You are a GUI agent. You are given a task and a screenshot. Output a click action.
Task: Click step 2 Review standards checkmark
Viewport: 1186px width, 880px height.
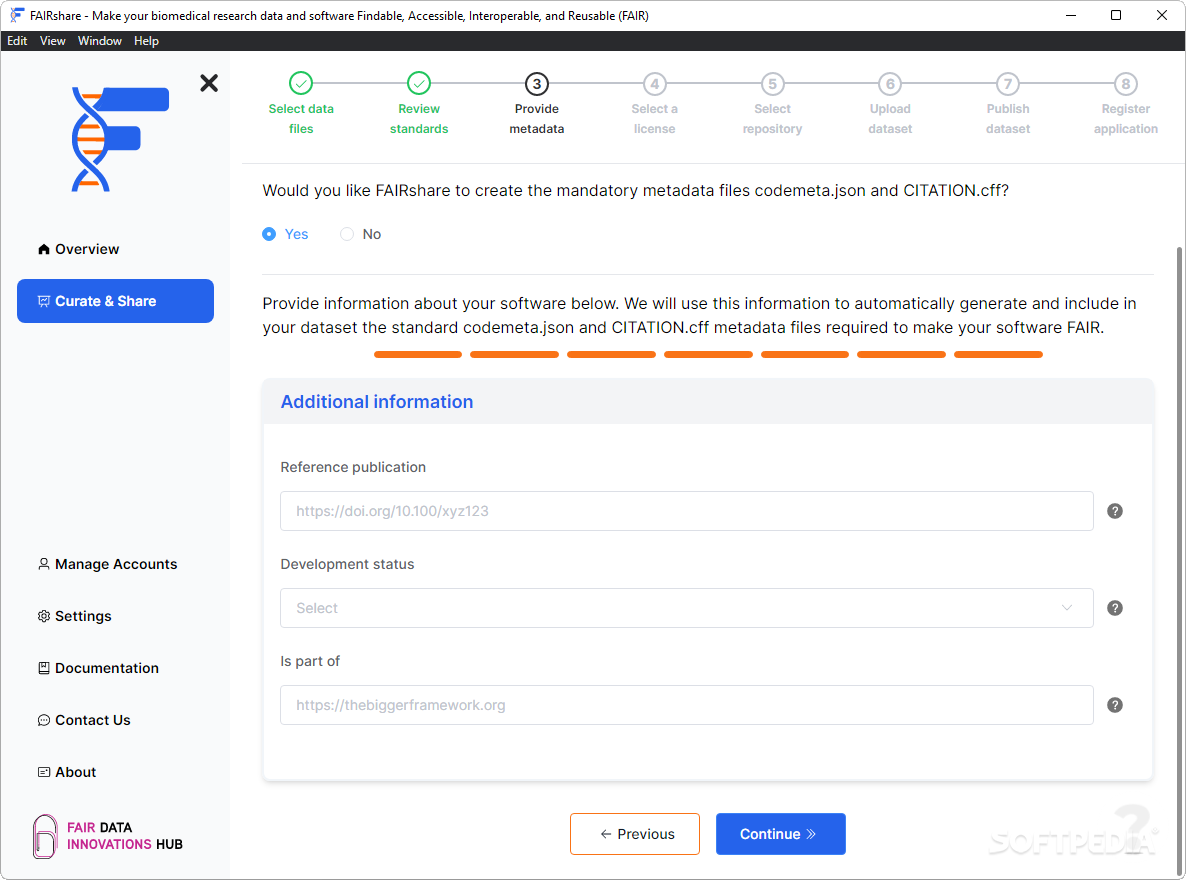click(419, 83)
